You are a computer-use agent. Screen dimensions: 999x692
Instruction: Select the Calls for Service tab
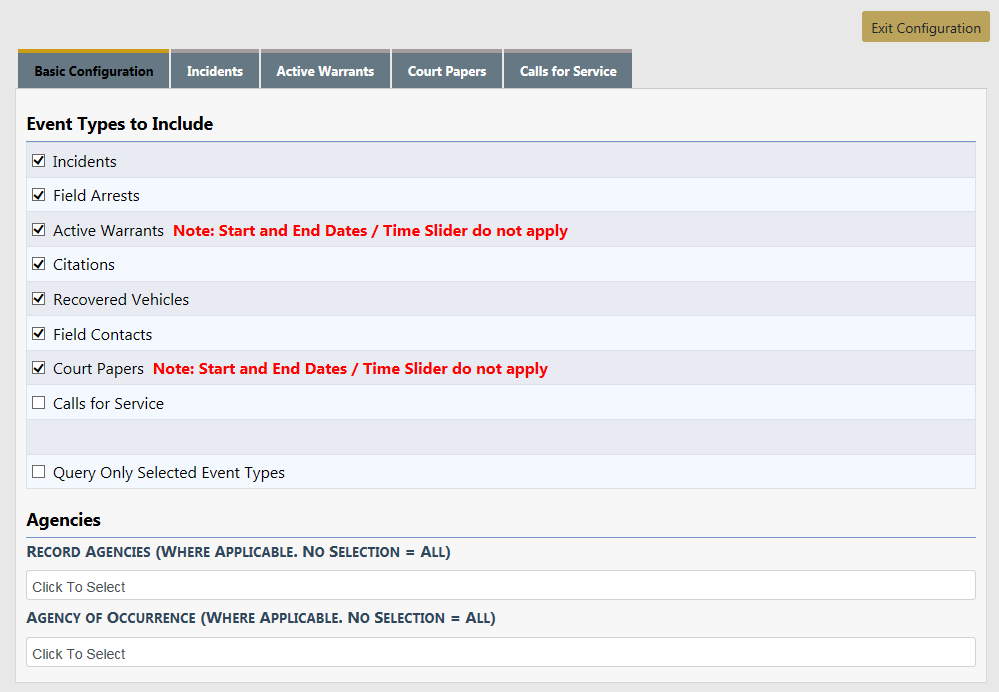coord(568,71)
